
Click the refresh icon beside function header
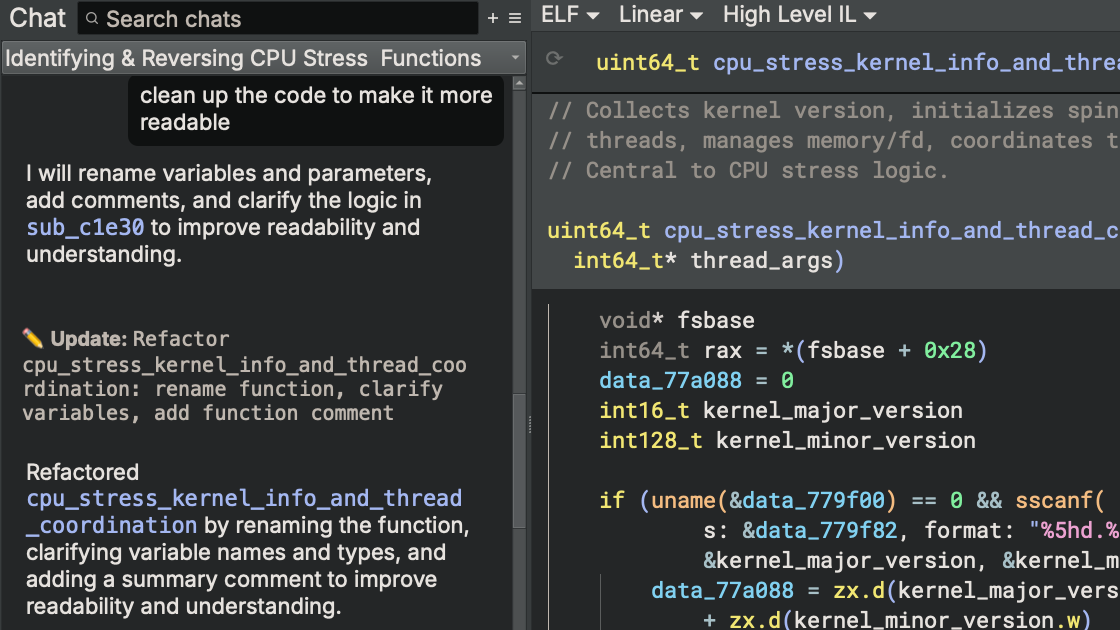coord(554,60)
